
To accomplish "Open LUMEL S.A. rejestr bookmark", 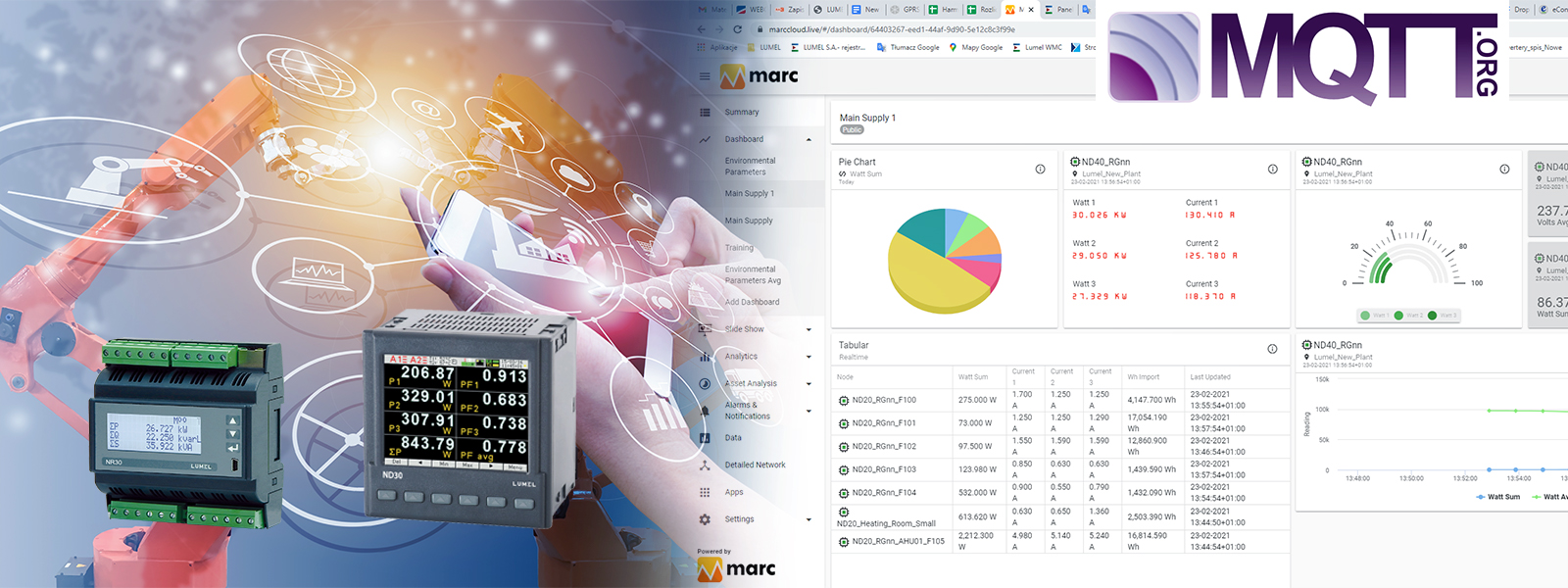I will [x=827, y=47].
